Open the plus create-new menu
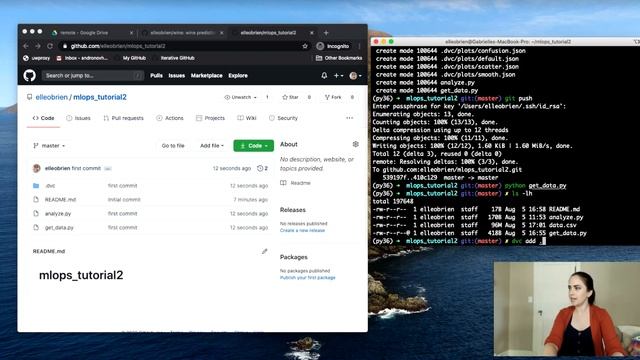This screenshot has width=640, height=360. 338,76
